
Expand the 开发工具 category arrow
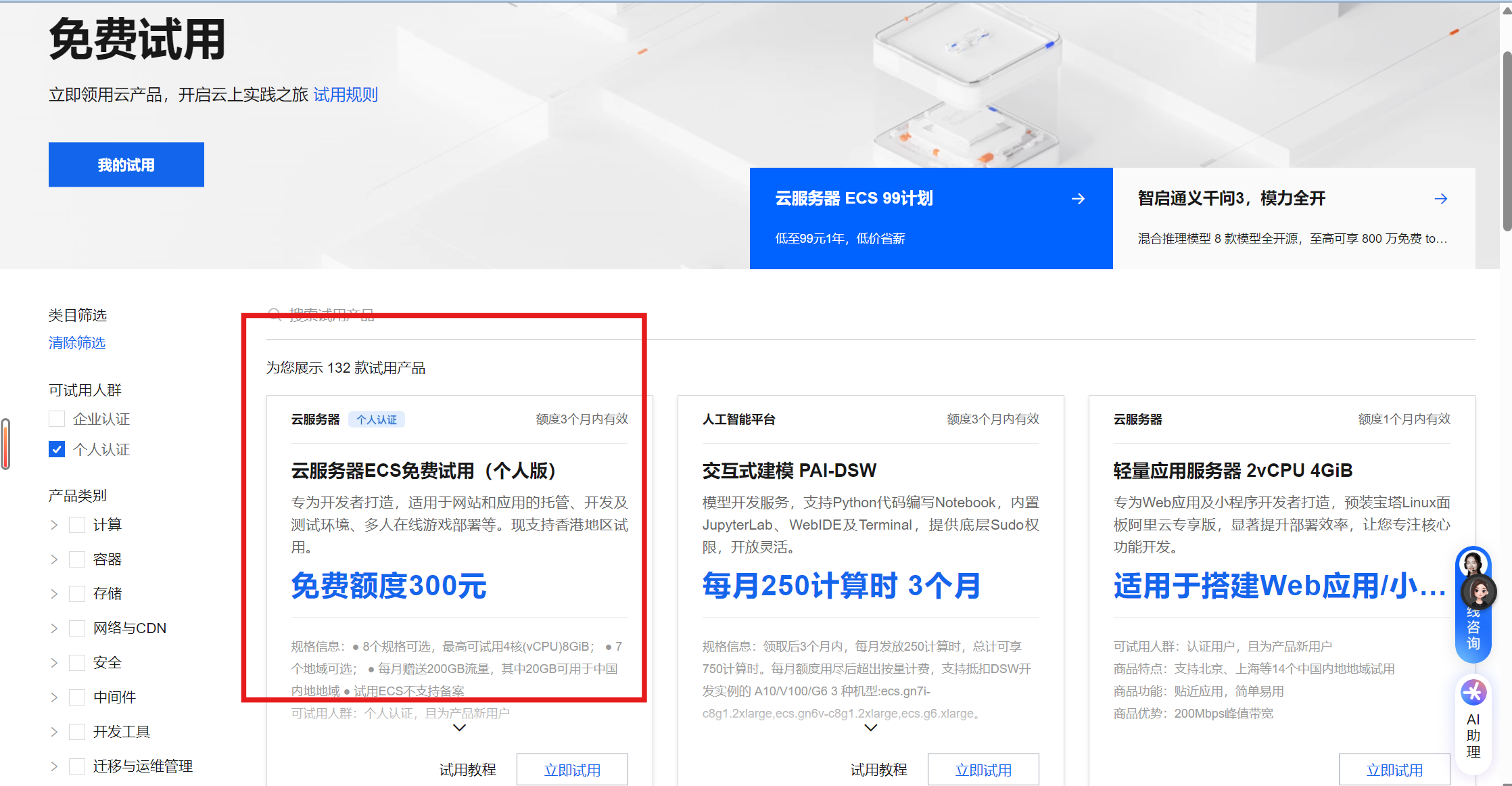pyautogui.click(x=54, y=732)
